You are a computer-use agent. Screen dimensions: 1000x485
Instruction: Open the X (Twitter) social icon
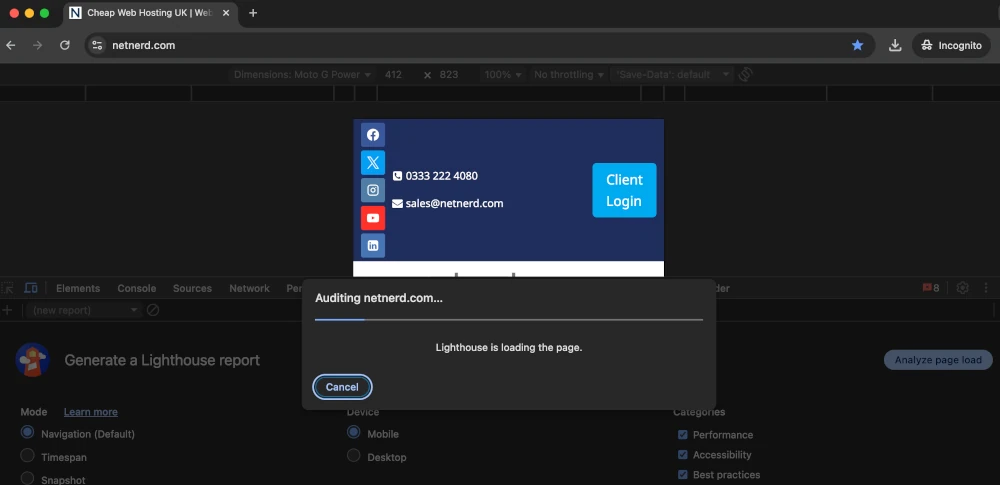tap(373, 162)
